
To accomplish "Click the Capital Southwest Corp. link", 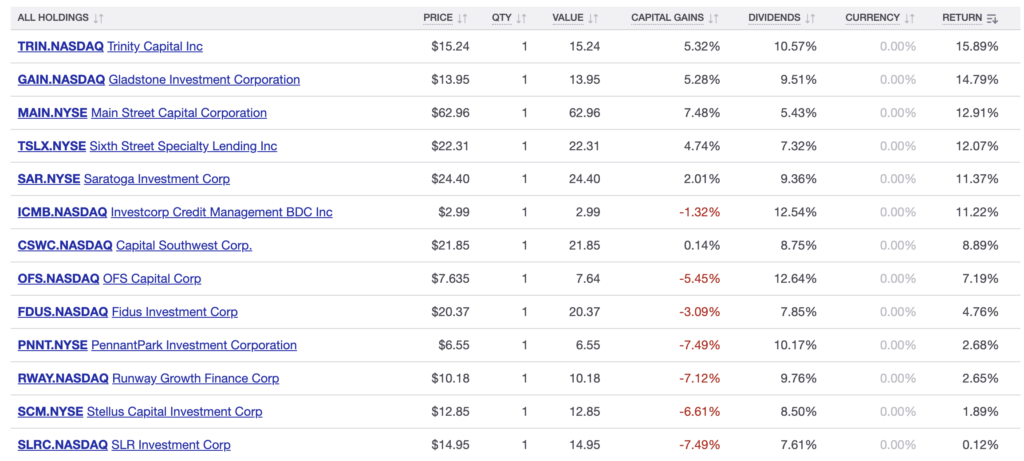I will click(x=184, y=245).
